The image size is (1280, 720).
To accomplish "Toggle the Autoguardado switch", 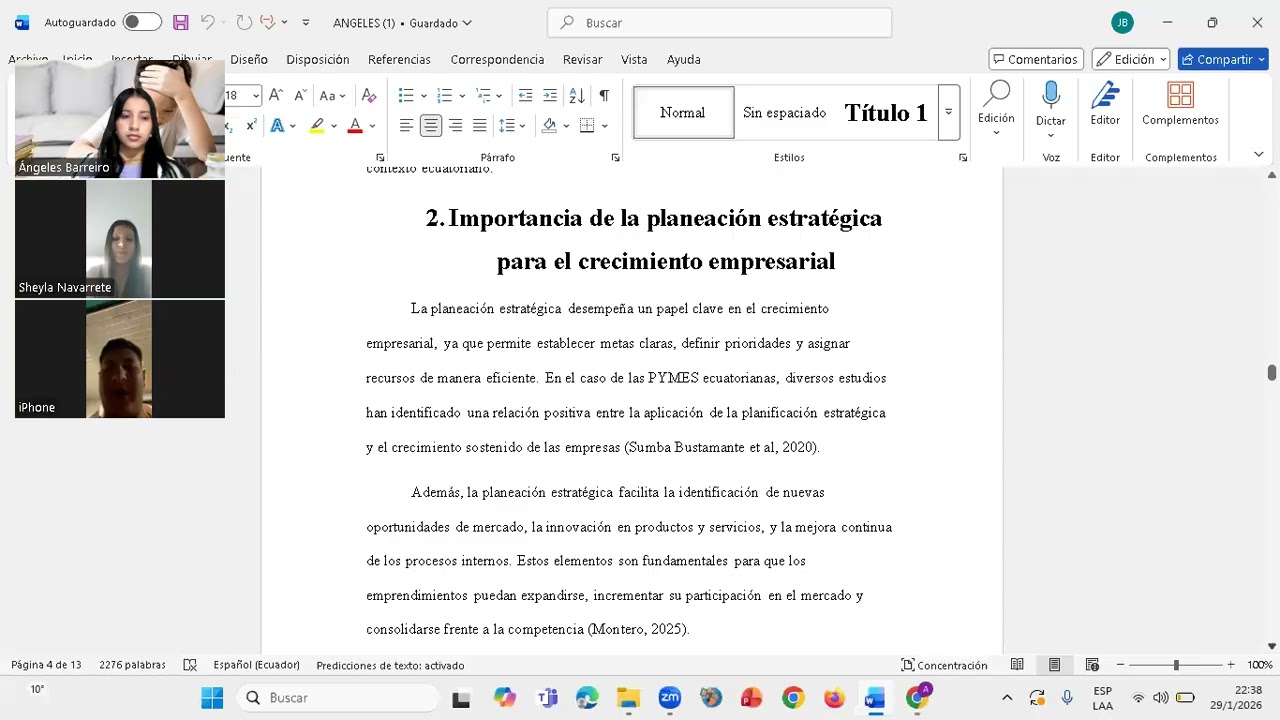I will pos(142,22).
